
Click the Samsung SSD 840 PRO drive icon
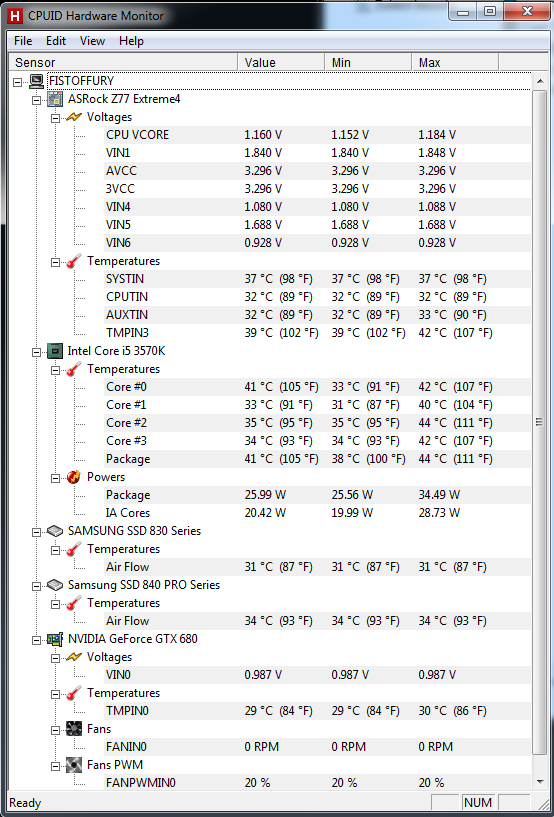(55, 585)
